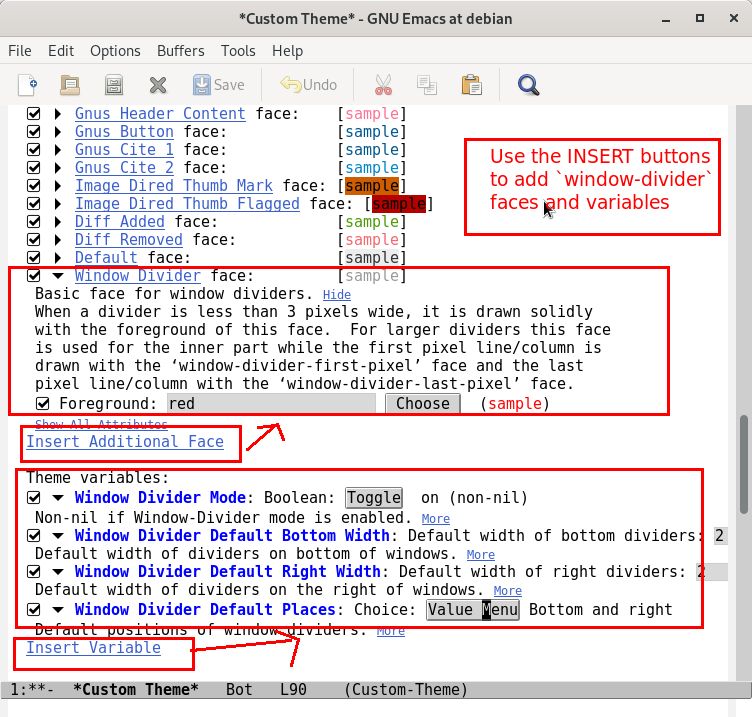Expand the Diff Removed face triangle
This screenshot has width=752, height=717.
pos(58,239)
